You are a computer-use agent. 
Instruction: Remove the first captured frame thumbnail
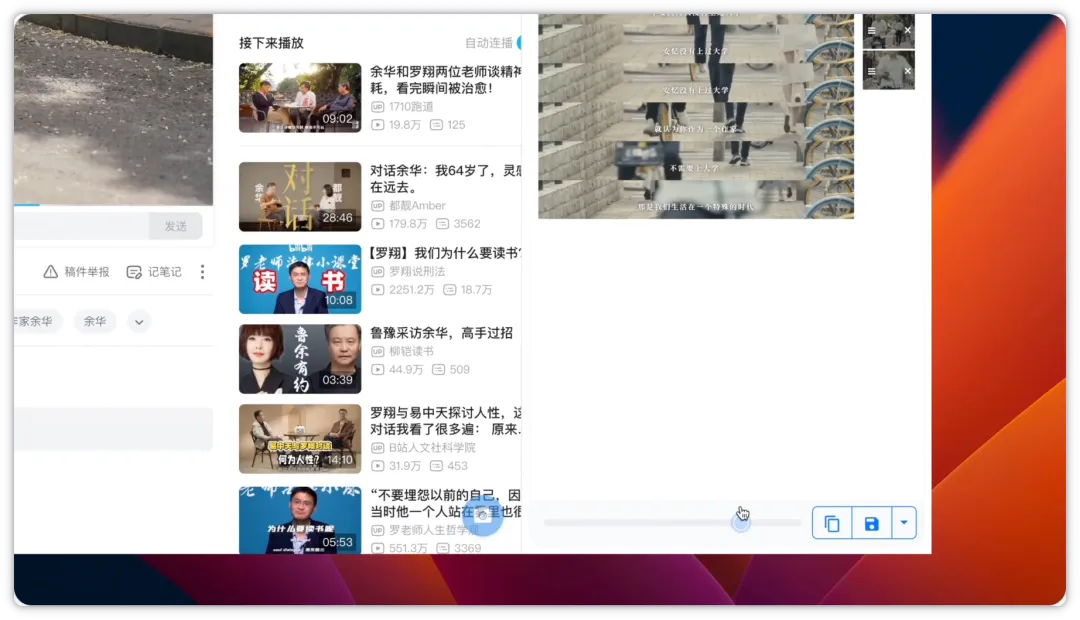coord(908,30)
